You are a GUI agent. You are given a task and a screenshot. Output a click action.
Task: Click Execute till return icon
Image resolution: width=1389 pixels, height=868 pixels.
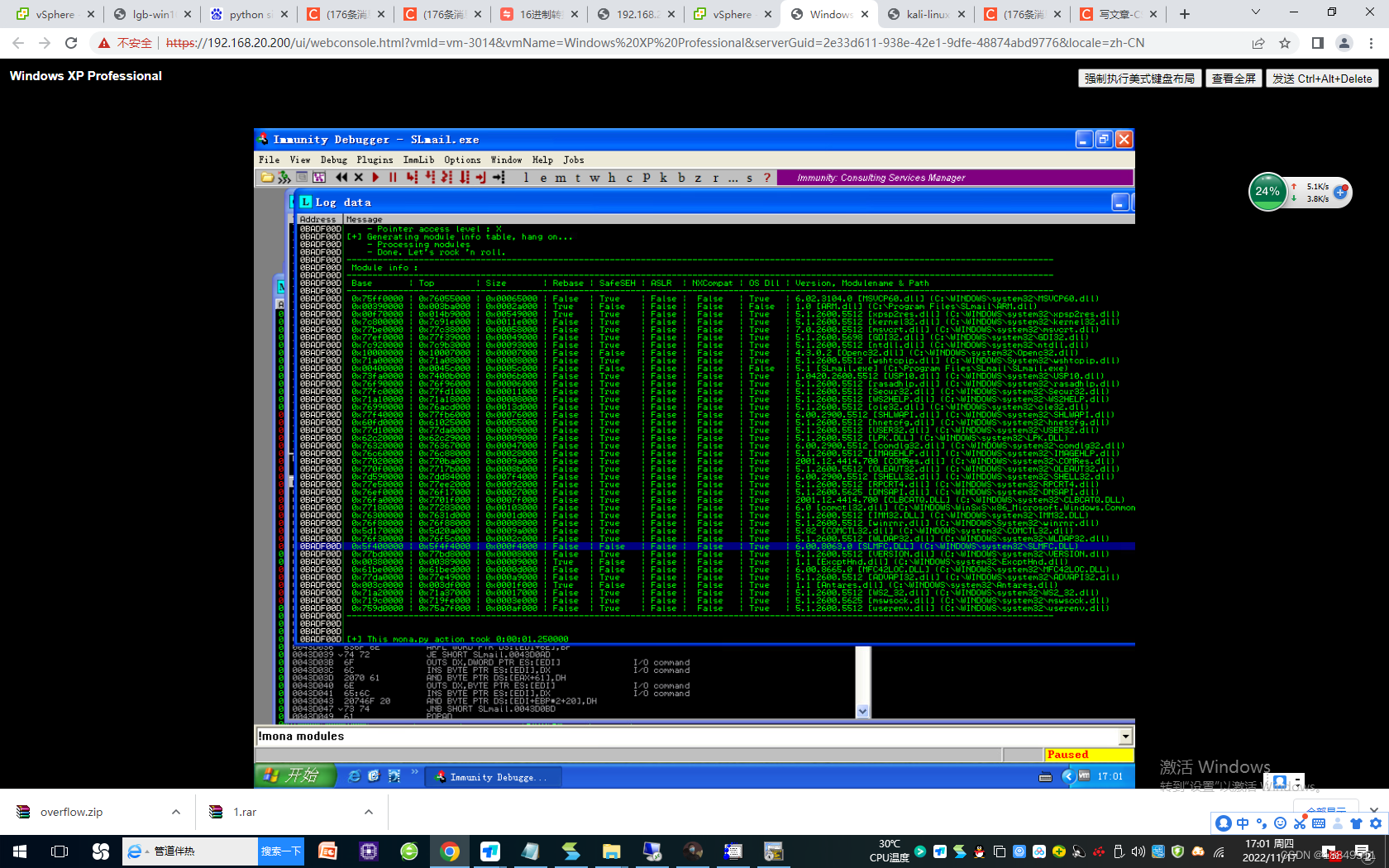tap(481, 177)
